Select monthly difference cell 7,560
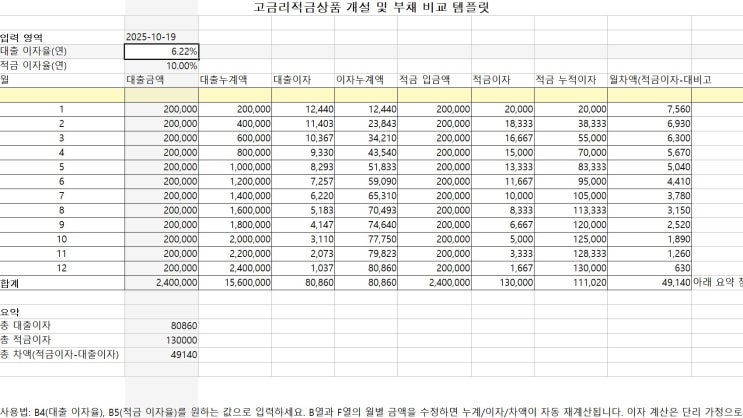 (x=650, y=109)
